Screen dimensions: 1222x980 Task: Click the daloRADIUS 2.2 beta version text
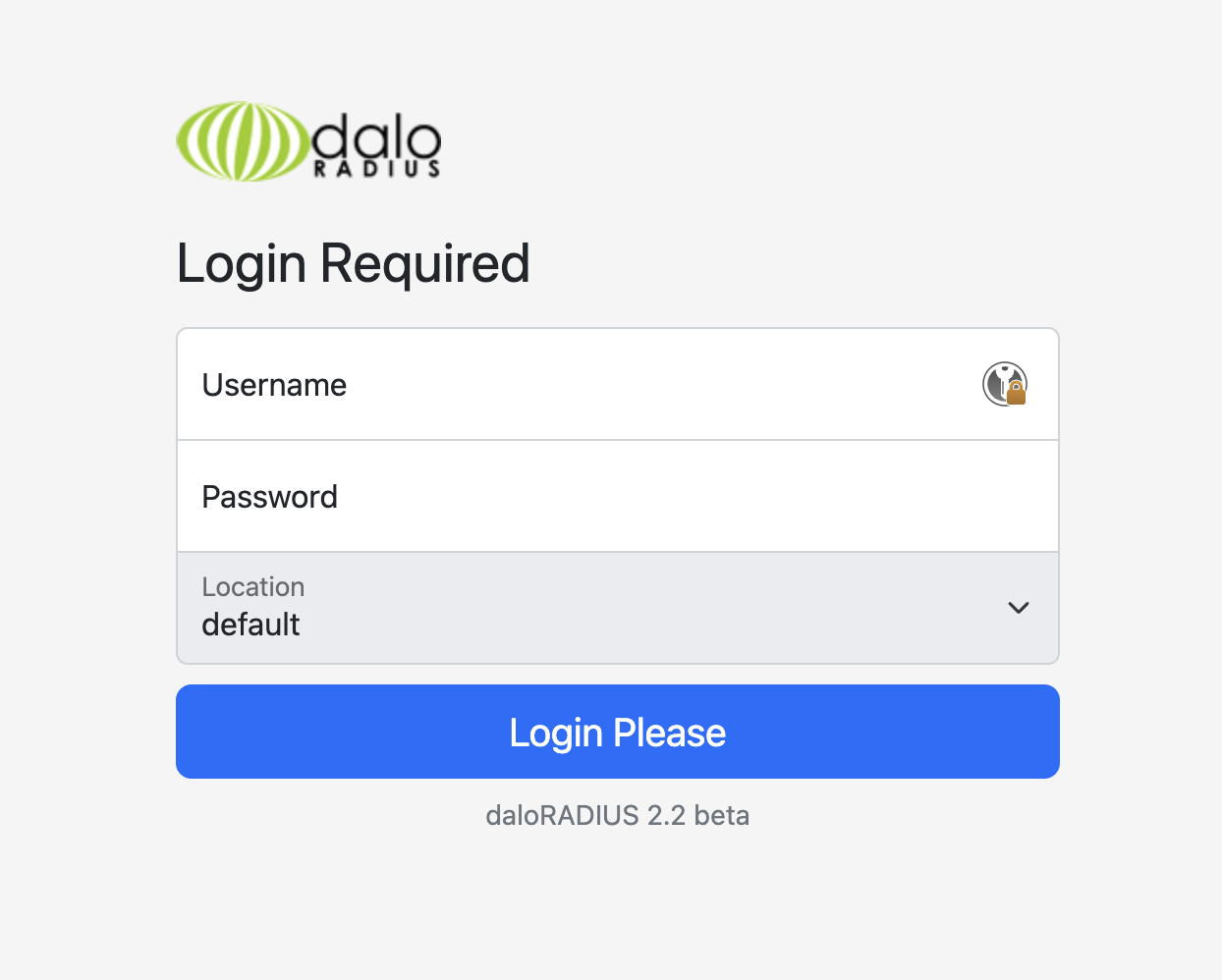(617, 815)
